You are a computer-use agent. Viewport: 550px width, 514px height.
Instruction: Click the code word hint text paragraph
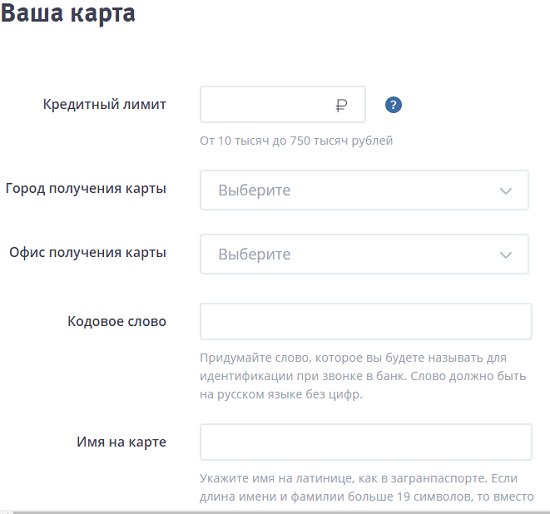point(363,376)
